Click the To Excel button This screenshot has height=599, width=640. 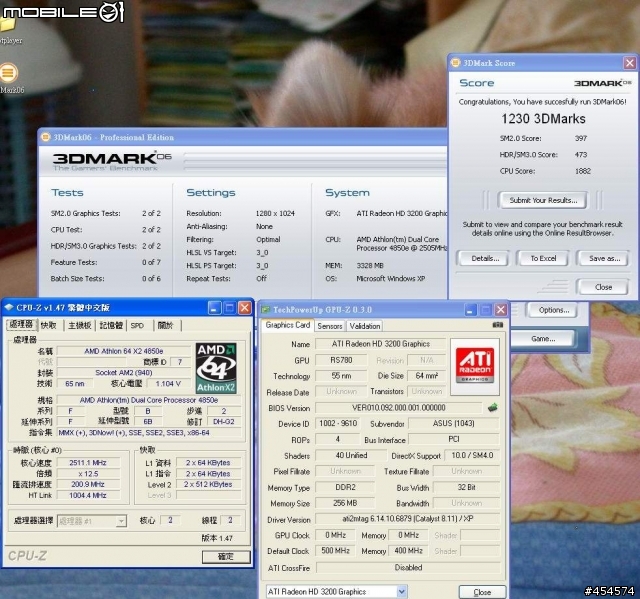pos(543,258)
